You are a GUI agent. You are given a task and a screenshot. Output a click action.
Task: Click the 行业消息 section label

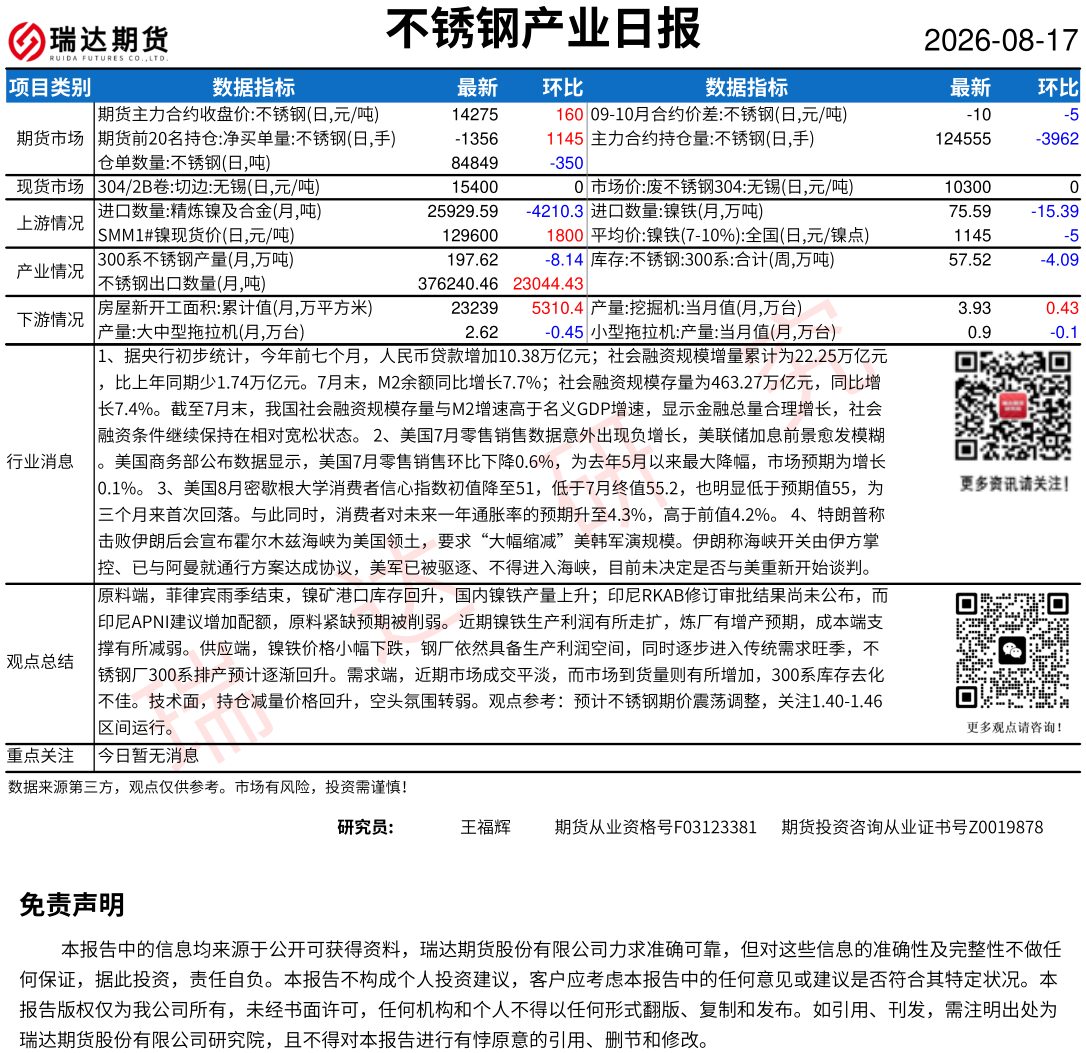[40, 461]
